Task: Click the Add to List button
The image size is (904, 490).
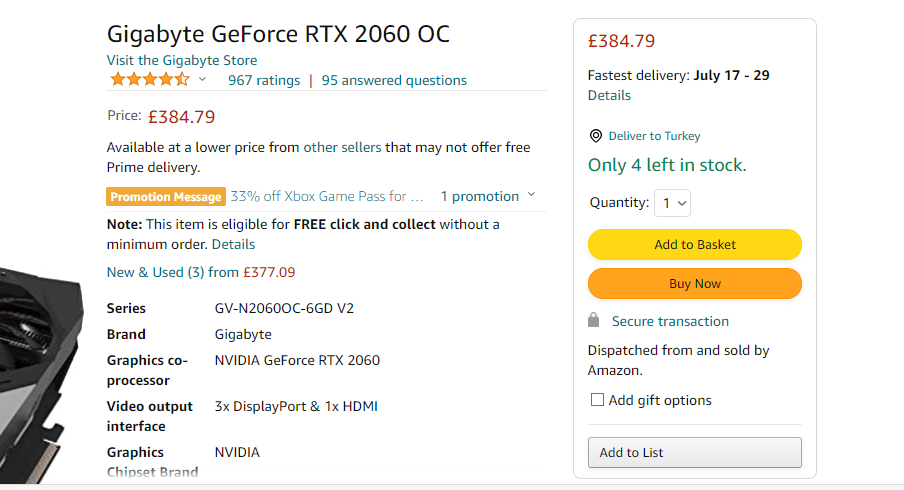Action: click(694, 452)
